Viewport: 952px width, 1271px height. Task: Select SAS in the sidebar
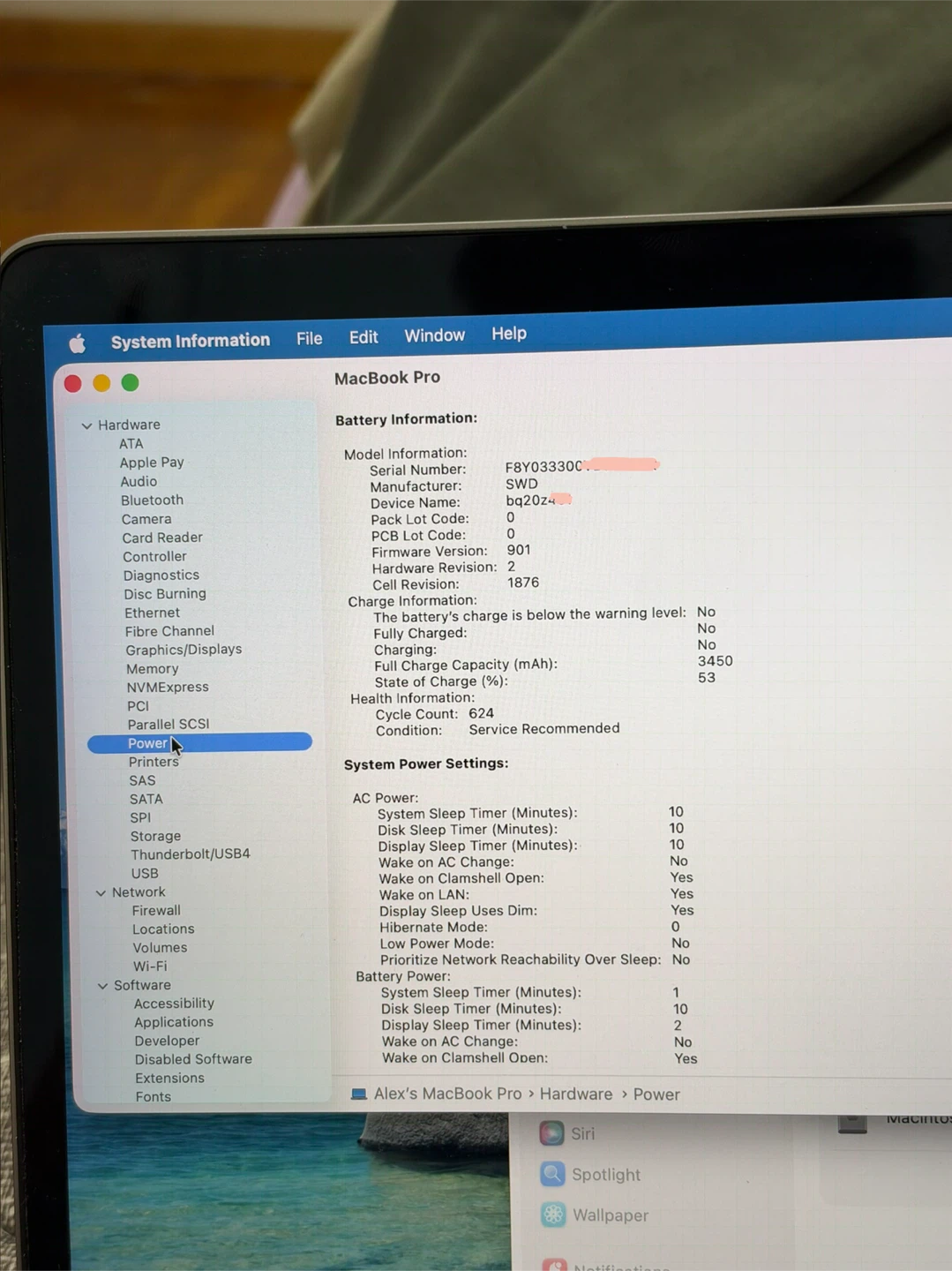142,781
